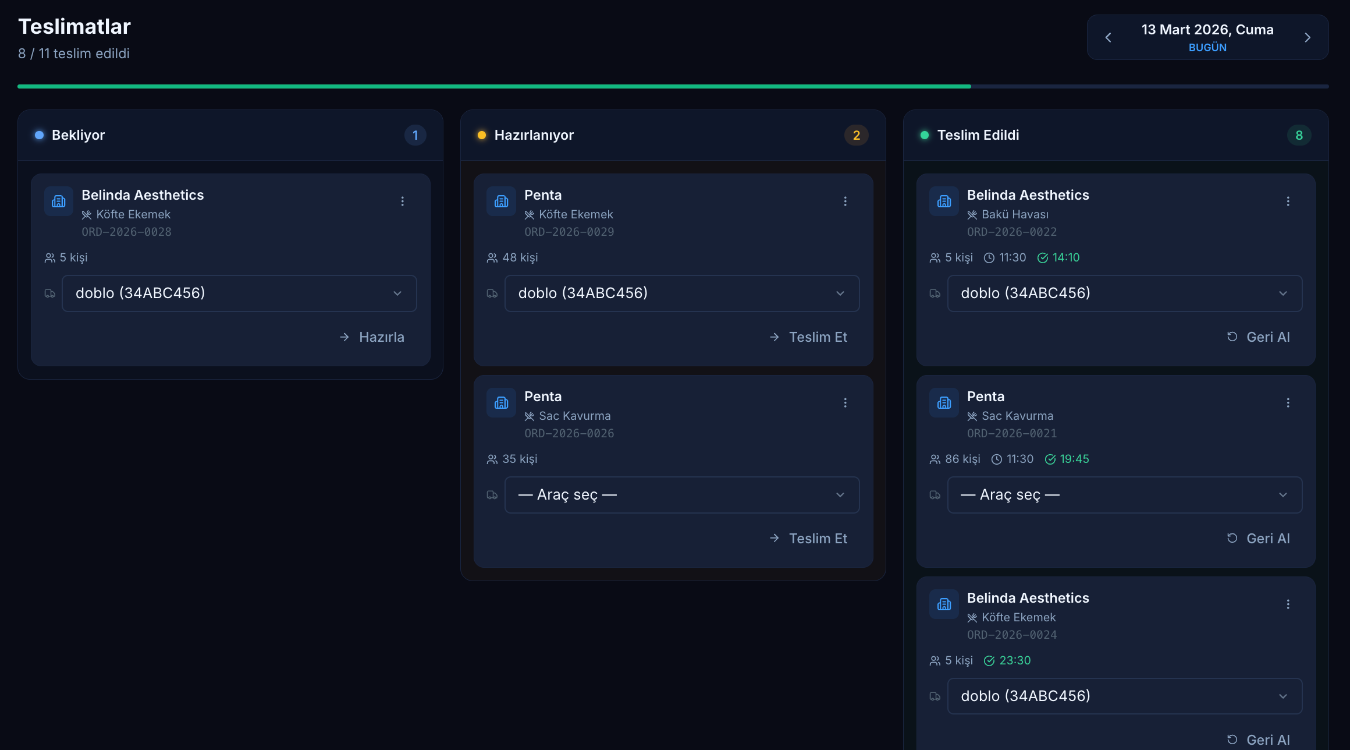Screen dimensions: 1350x750
Task: Click the Teslimatlar page title
Action: tap(74, 27)
